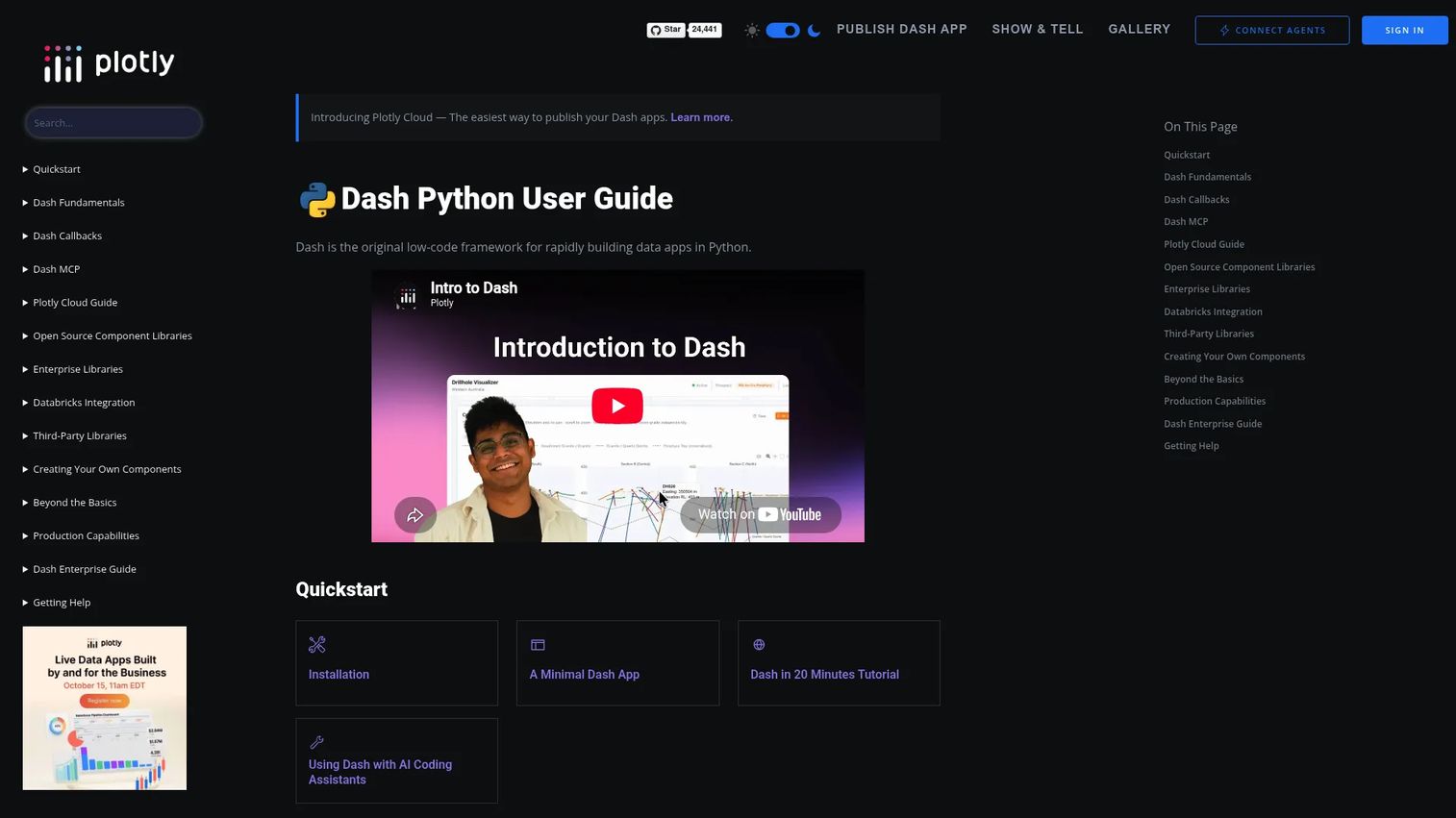
Task: Click the GitHub star count 24,441
Action: (705, 30)
